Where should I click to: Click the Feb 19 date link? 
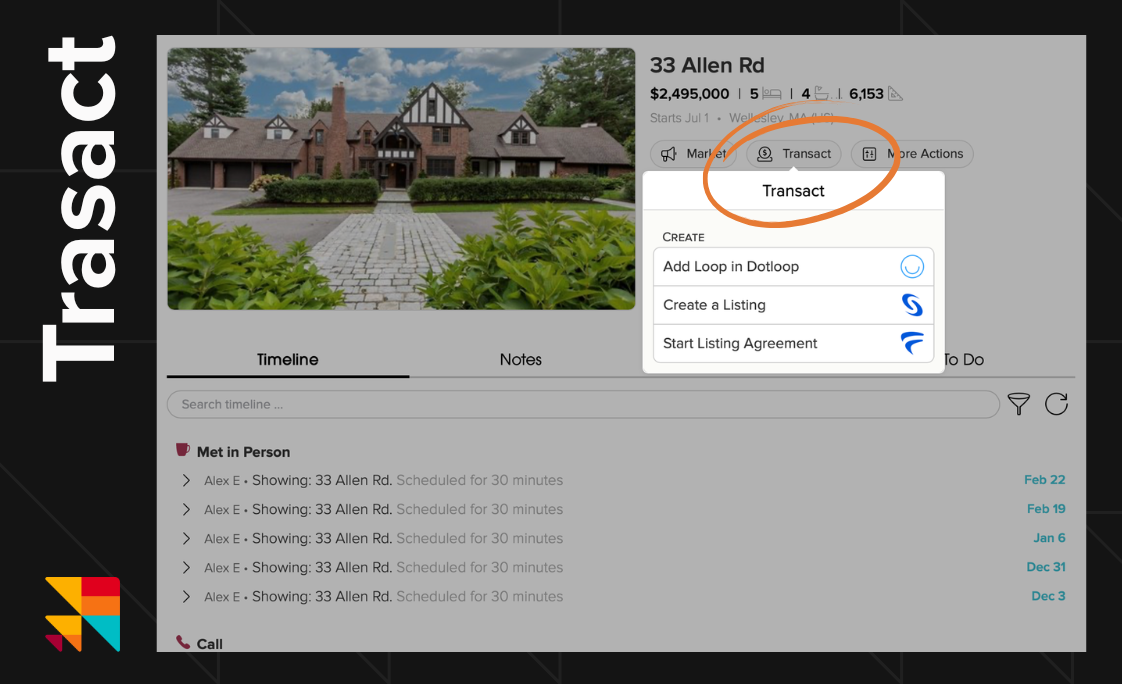[1044, 508]
